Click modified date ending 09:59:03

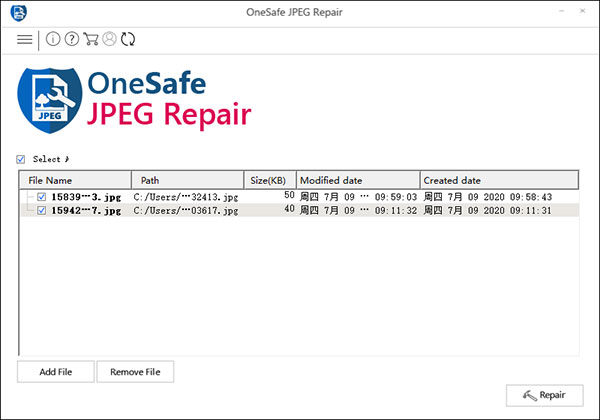[358, 197]
